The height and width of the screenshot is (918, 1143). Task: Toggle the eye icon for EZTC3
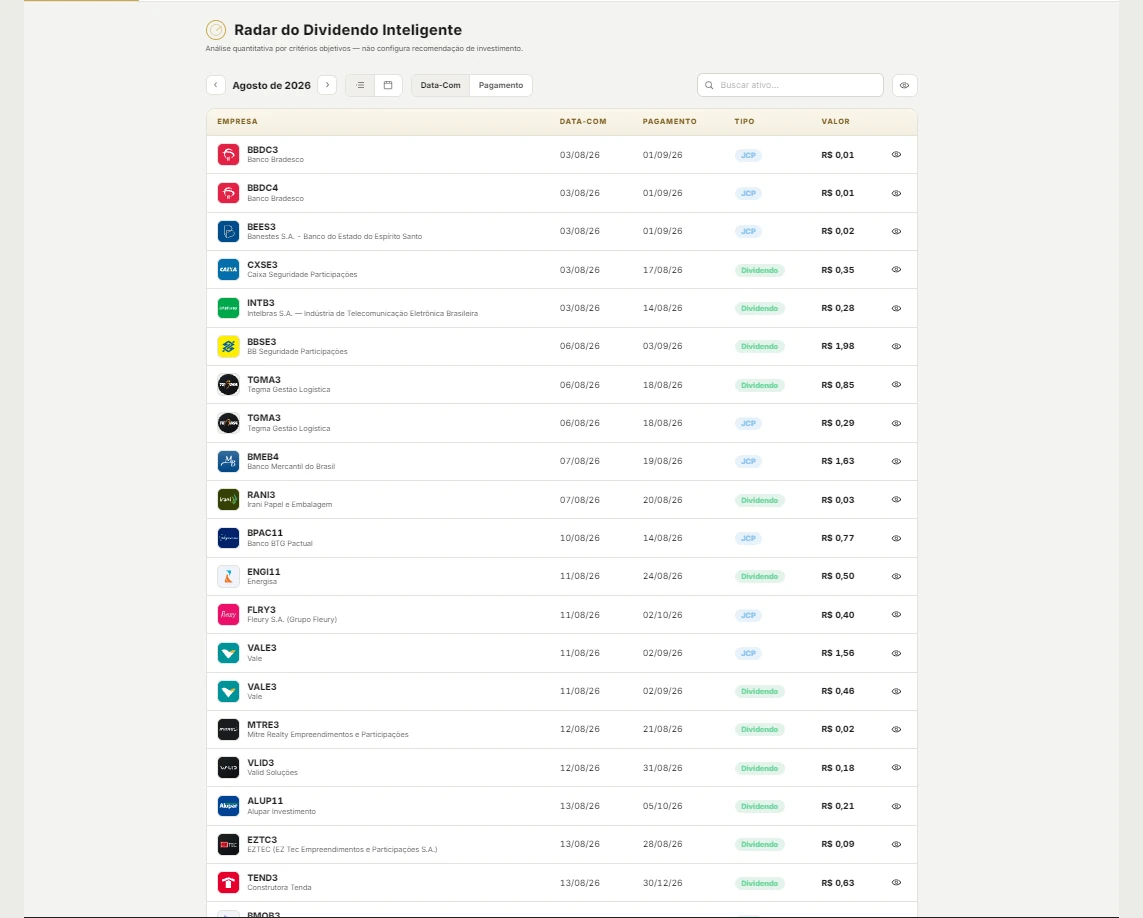pos(897,844)
